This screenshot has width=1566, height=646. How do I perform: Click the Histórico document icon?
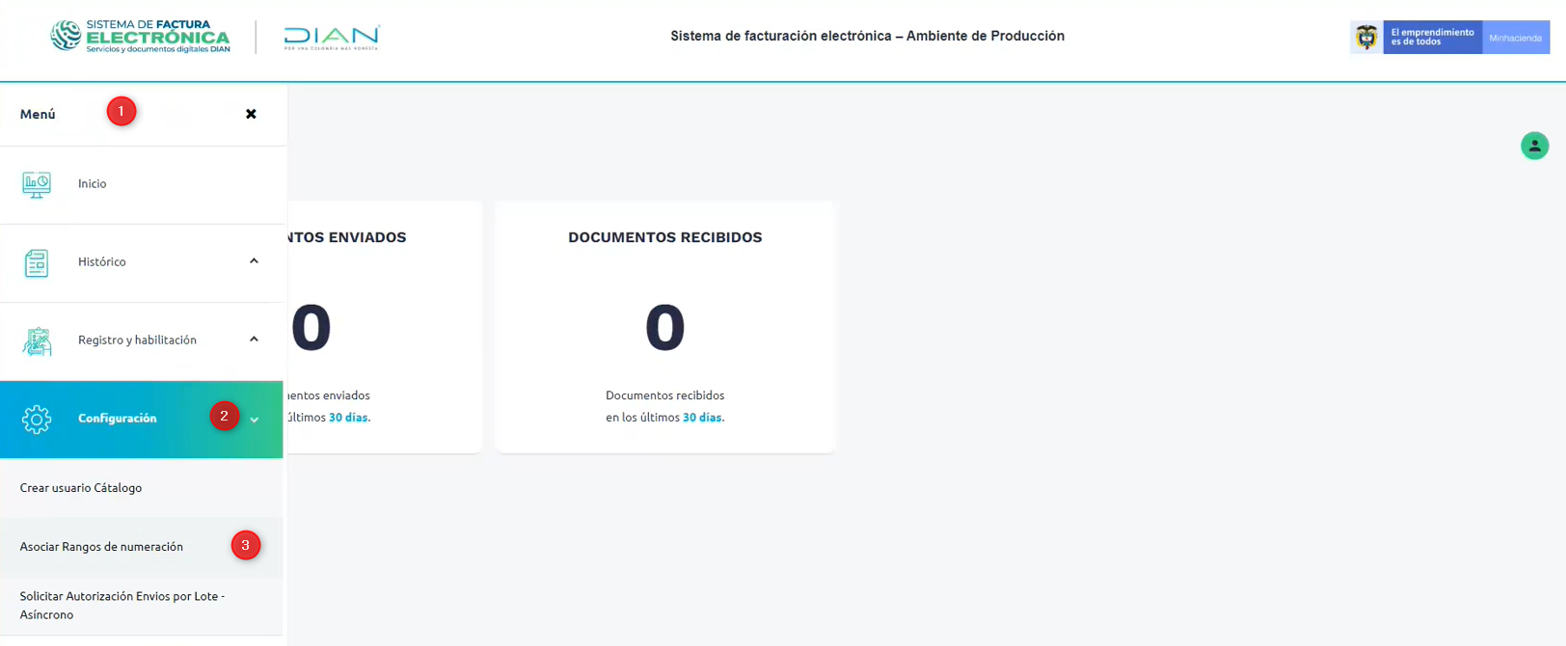click(37, 262)
